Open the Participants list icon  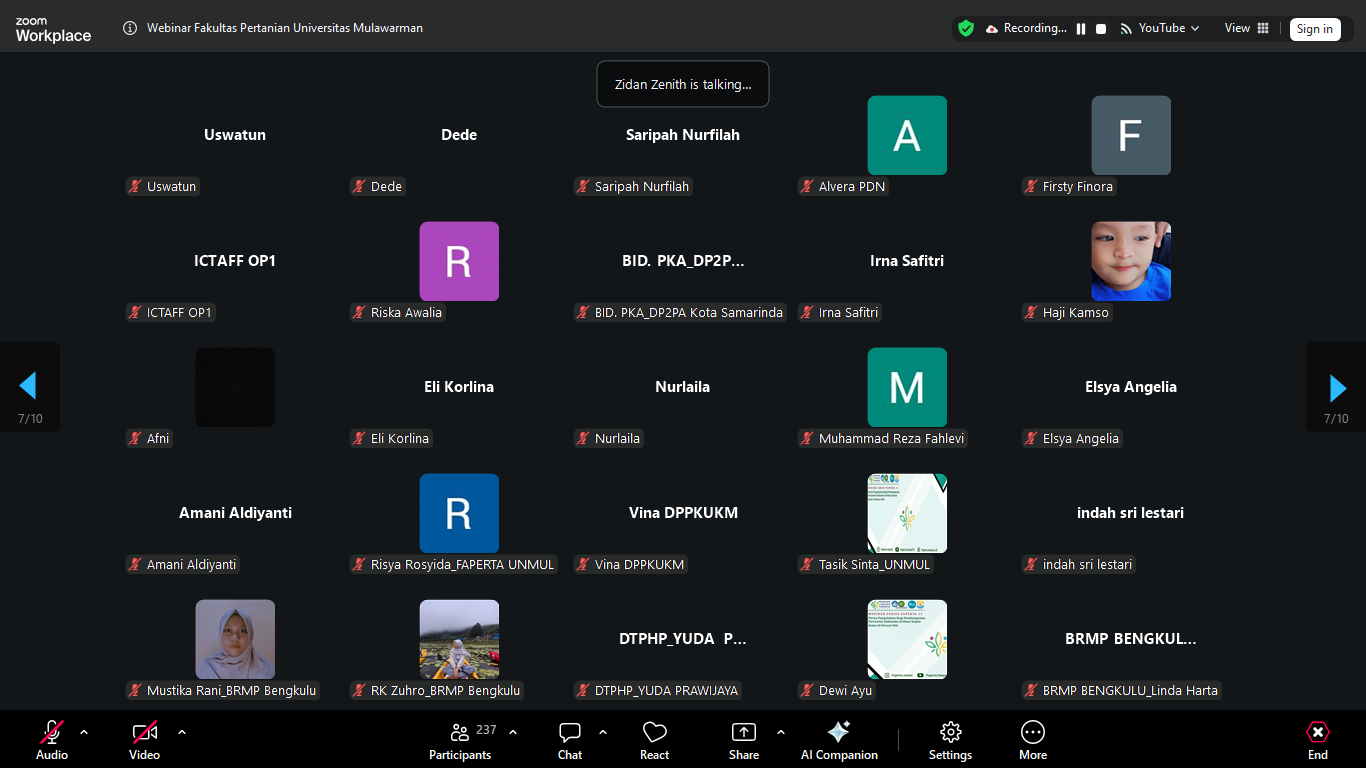pyautogui.click(x=460, y=733)
